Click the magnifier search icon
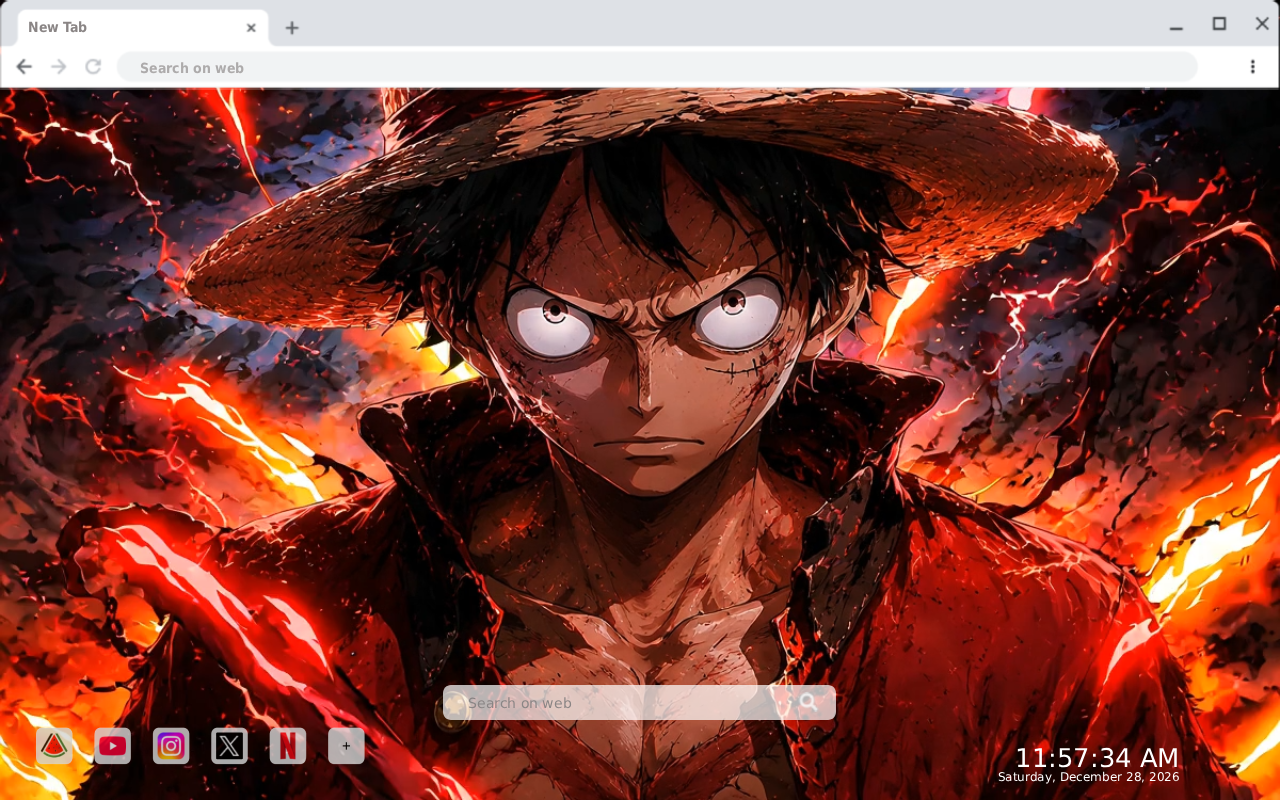 808,702
